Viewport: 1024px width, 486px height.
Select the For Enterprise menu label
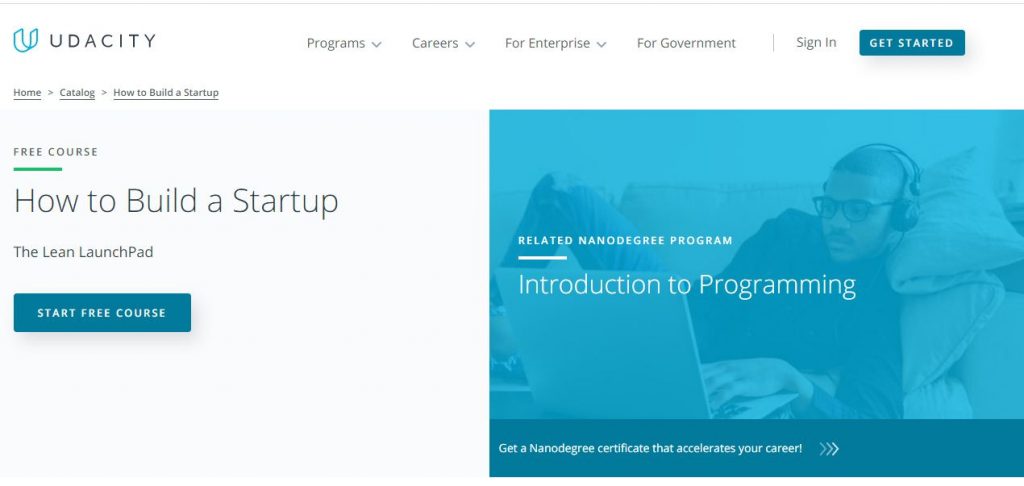[548, 43]
